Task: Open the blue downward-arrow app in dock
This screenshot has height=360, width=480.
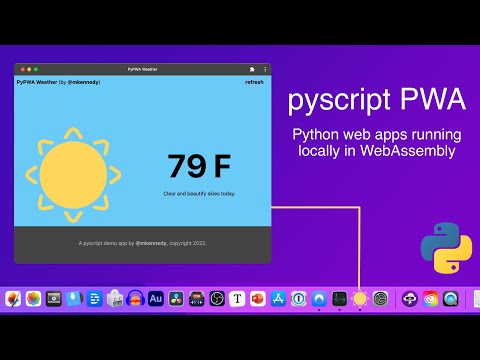Action: click(x=74, y=299)
